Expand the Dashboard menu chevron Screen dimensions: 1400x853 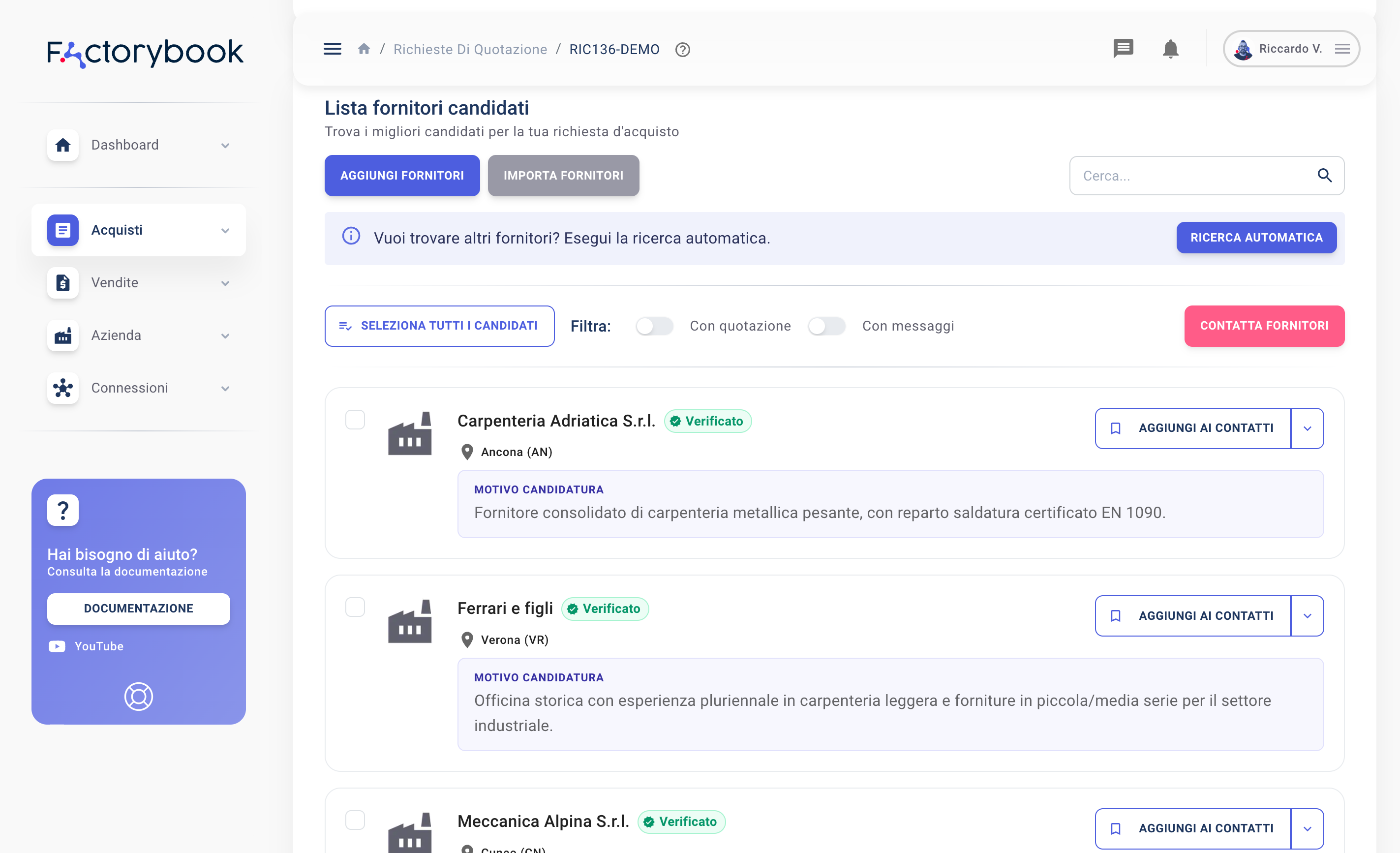pos(226,146)
